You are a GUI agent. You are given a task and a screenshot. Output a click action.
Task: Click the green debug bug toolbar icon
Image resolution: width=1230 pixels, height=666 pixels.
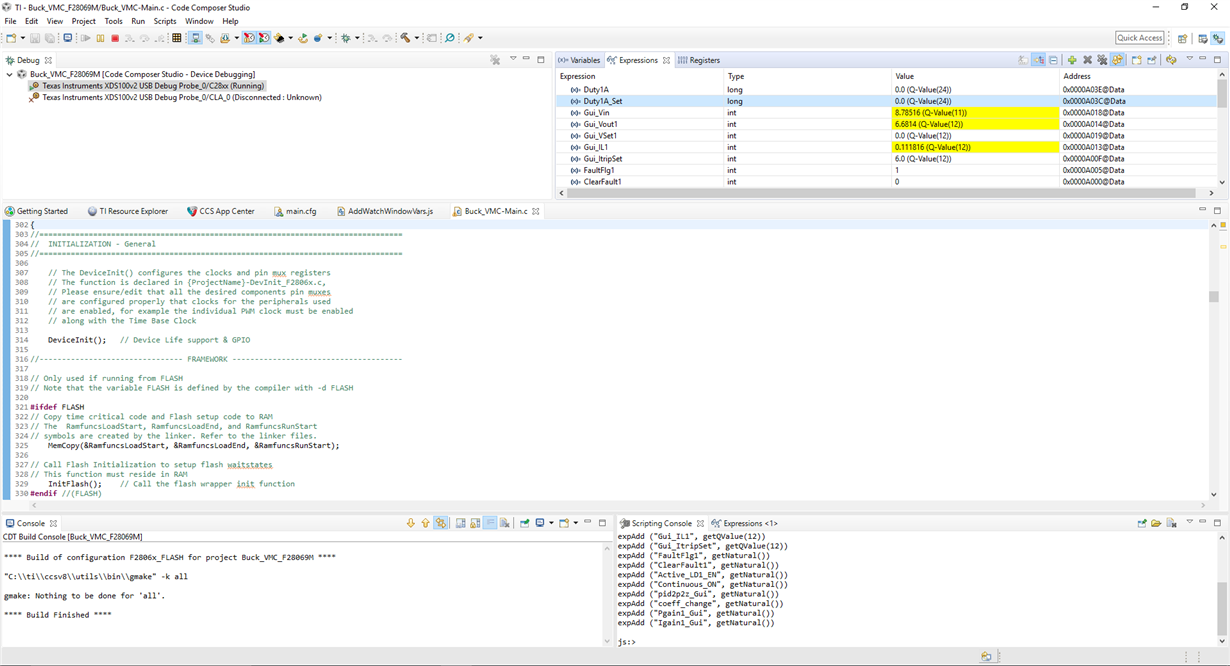346,38
